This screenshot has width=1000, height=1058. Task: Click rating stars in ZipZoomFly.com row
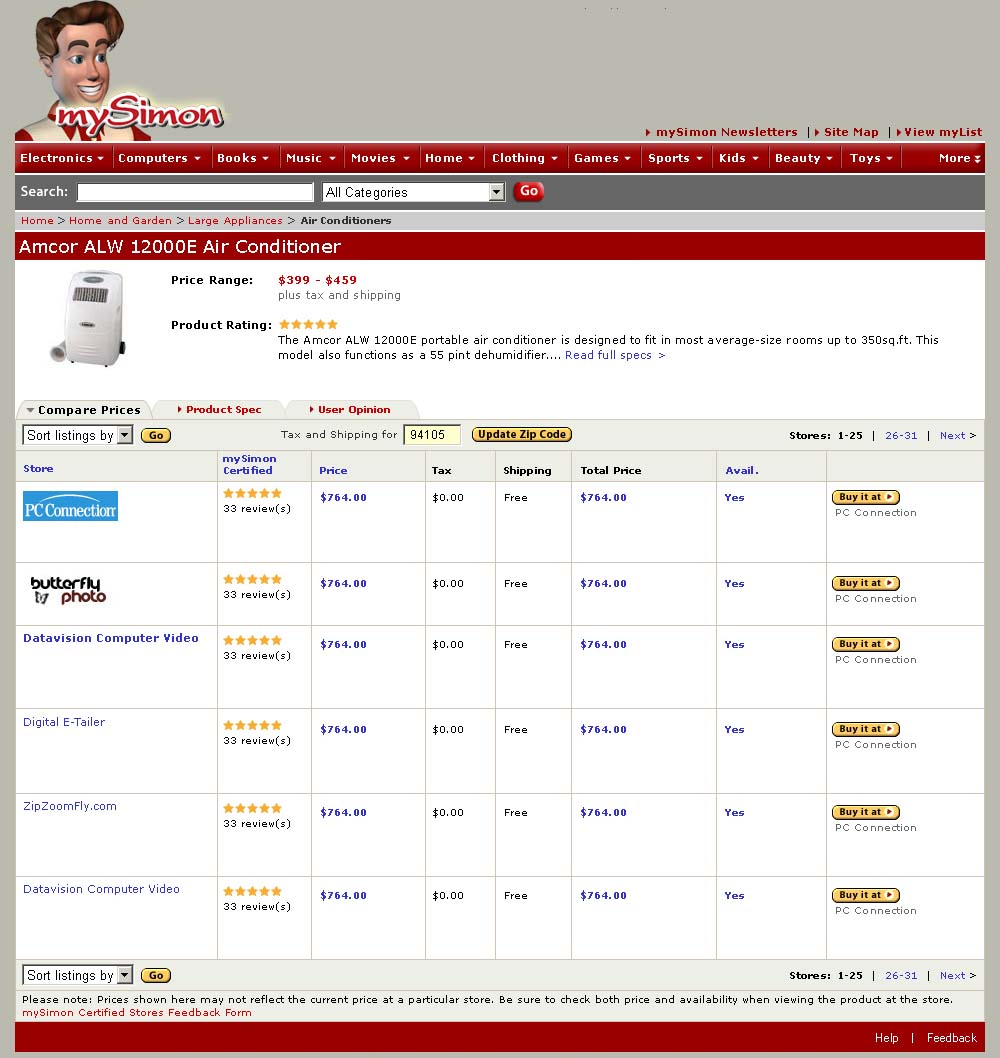pyautogui.click(x=252, y=808)
